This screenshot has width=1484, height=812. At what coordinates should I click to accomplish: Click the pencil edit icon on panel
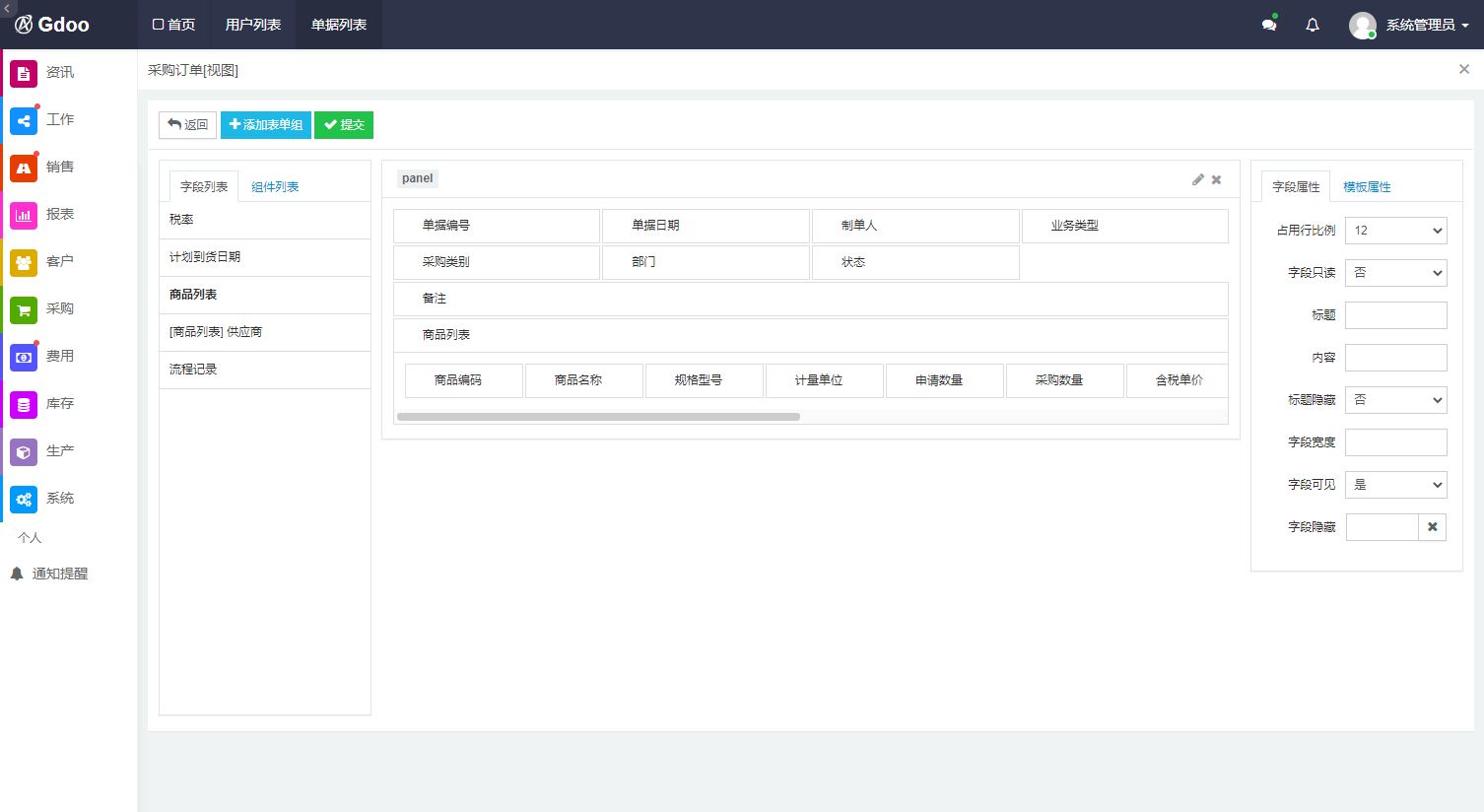[x=1198, y=179]
